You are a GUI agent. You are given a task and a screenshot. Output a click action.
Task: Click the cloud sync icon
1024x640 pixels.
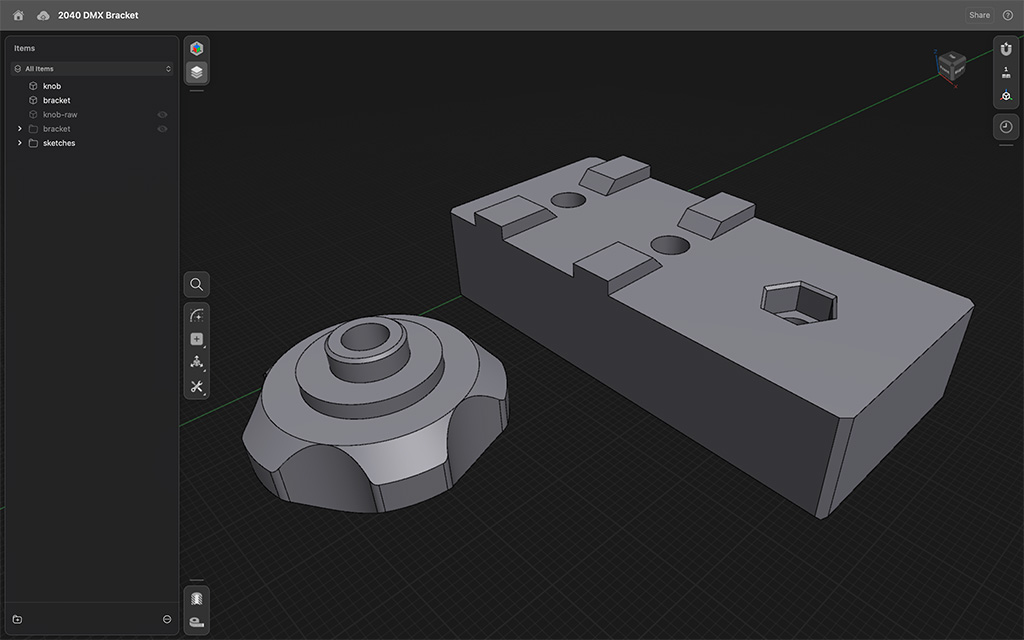click(43, 15)
